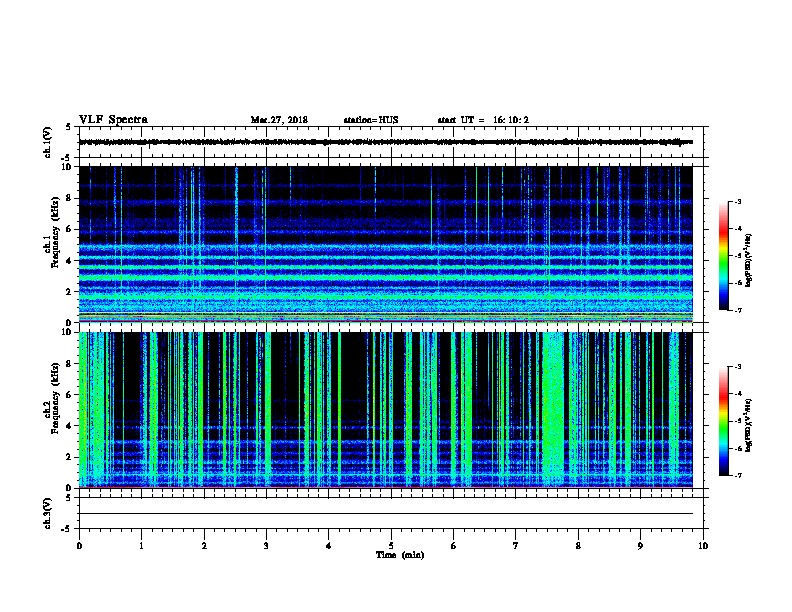Click the ch.2 color bar log(PSD) label
Image resolution: width=792 pixels, height=612 pixels.
click(x=749, y=426)
